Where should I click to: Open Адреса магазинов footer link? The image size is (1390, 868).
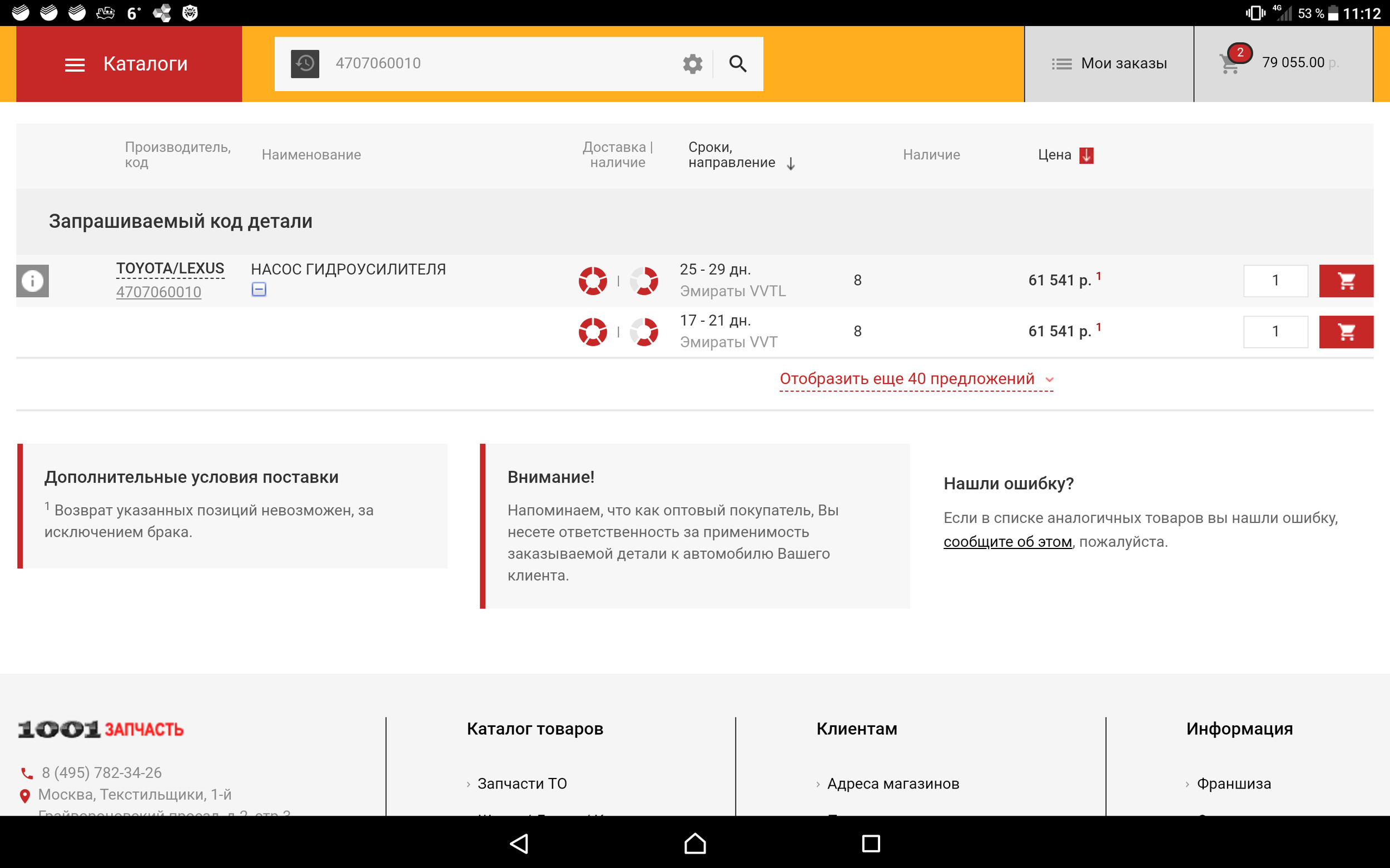click(x=893, y=784)
